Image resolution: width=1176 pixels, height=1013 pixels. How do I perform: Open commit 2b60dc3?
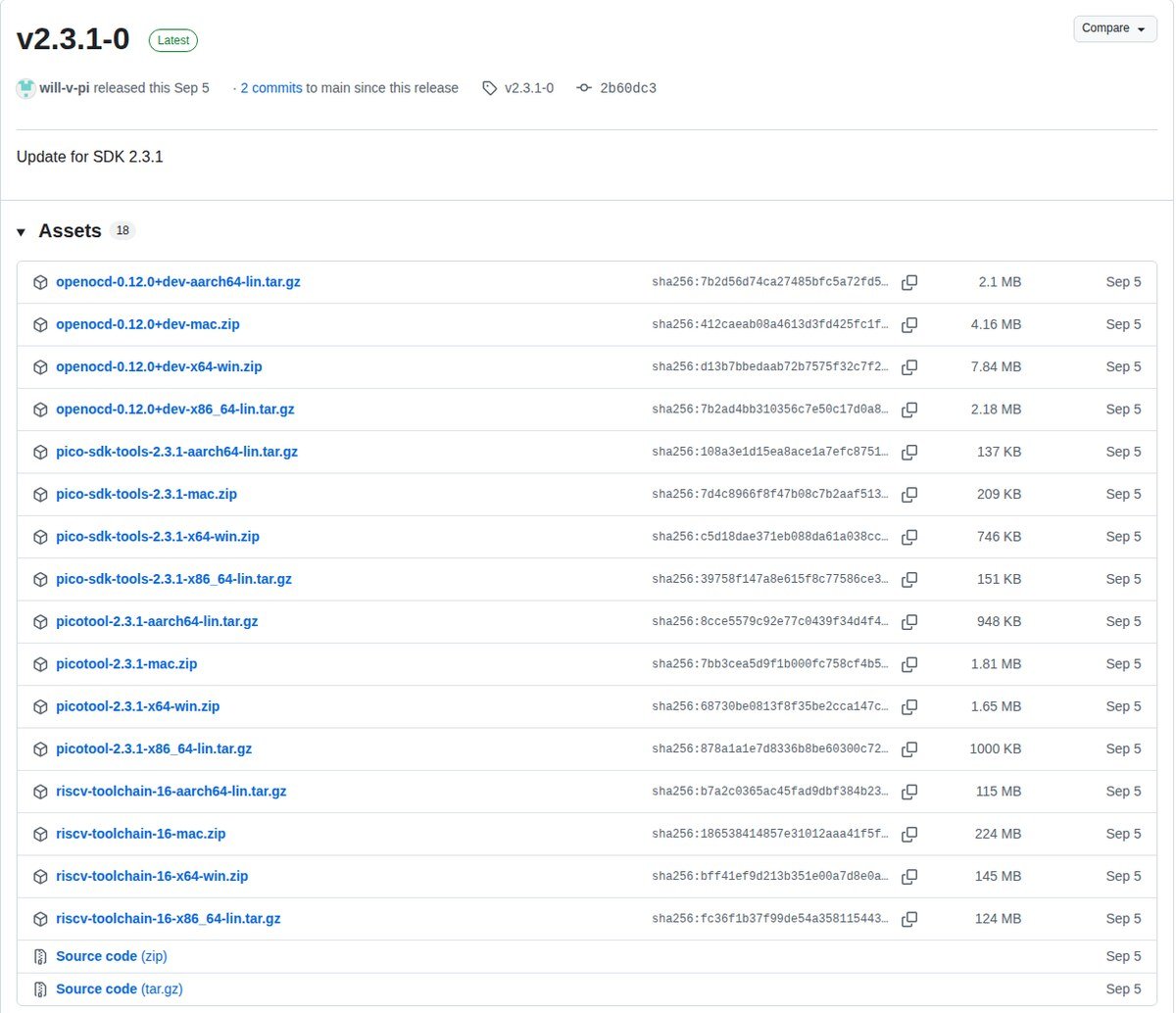[628, 88]
